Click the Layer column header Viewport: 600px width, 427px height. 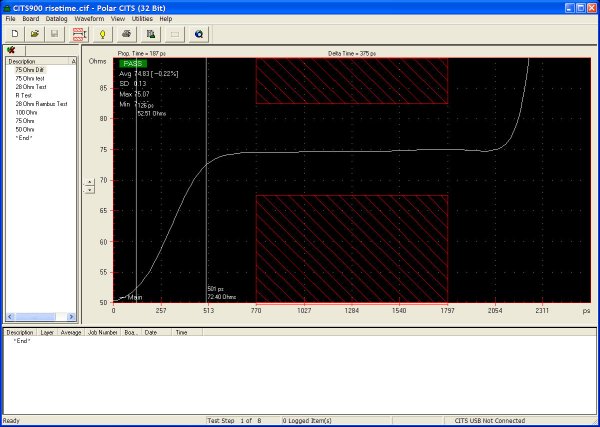click(x=47, y=332)
